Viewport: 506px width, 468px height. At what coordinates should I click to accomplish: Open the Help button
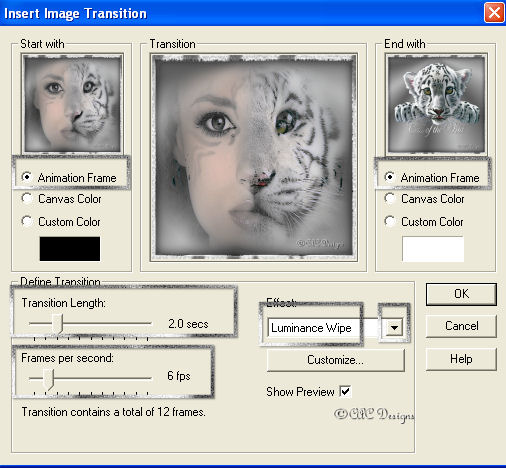tap(461, 359)
